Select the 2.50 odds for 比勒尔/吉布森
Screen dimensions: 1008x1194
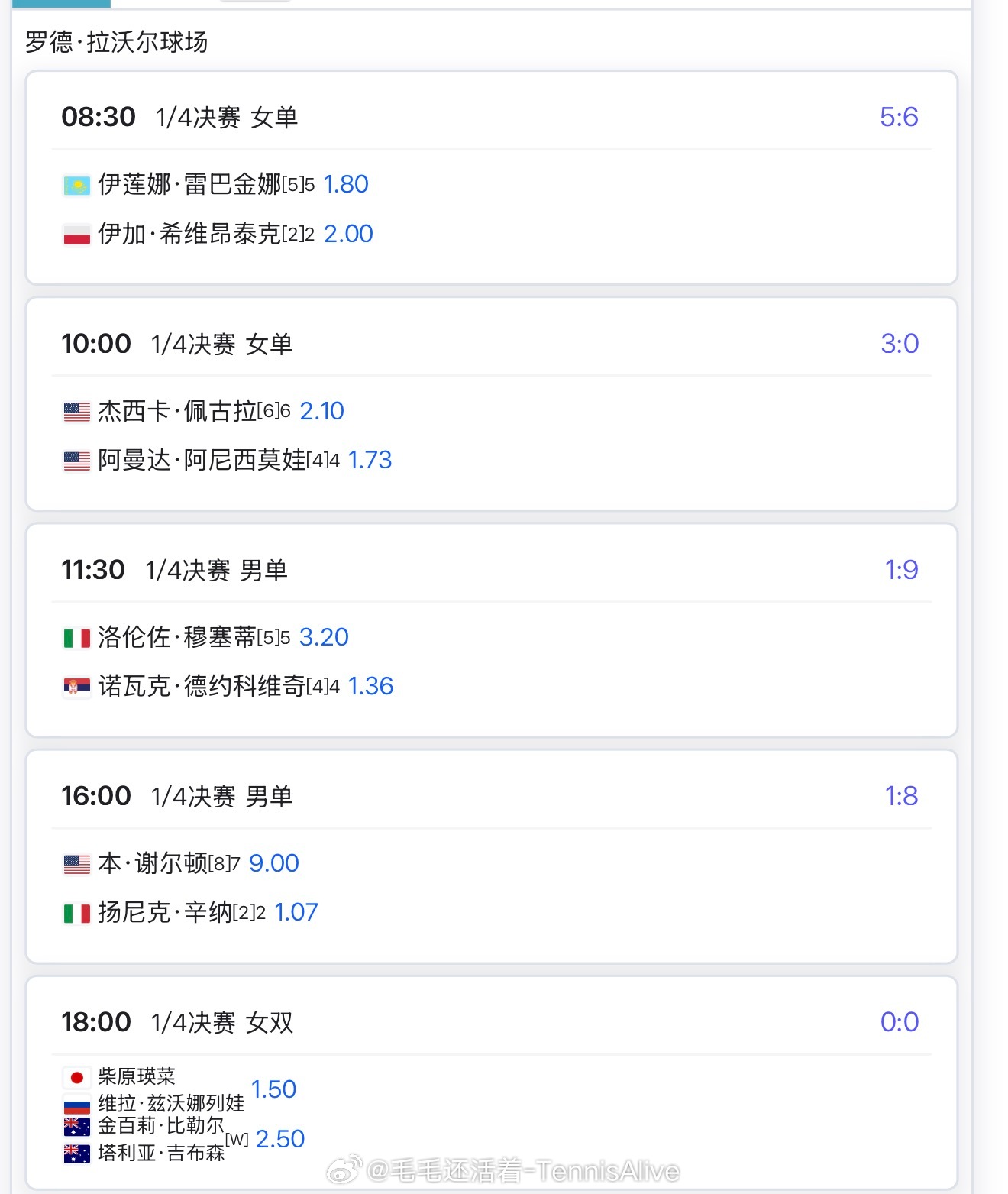[x=279, y=1139]
